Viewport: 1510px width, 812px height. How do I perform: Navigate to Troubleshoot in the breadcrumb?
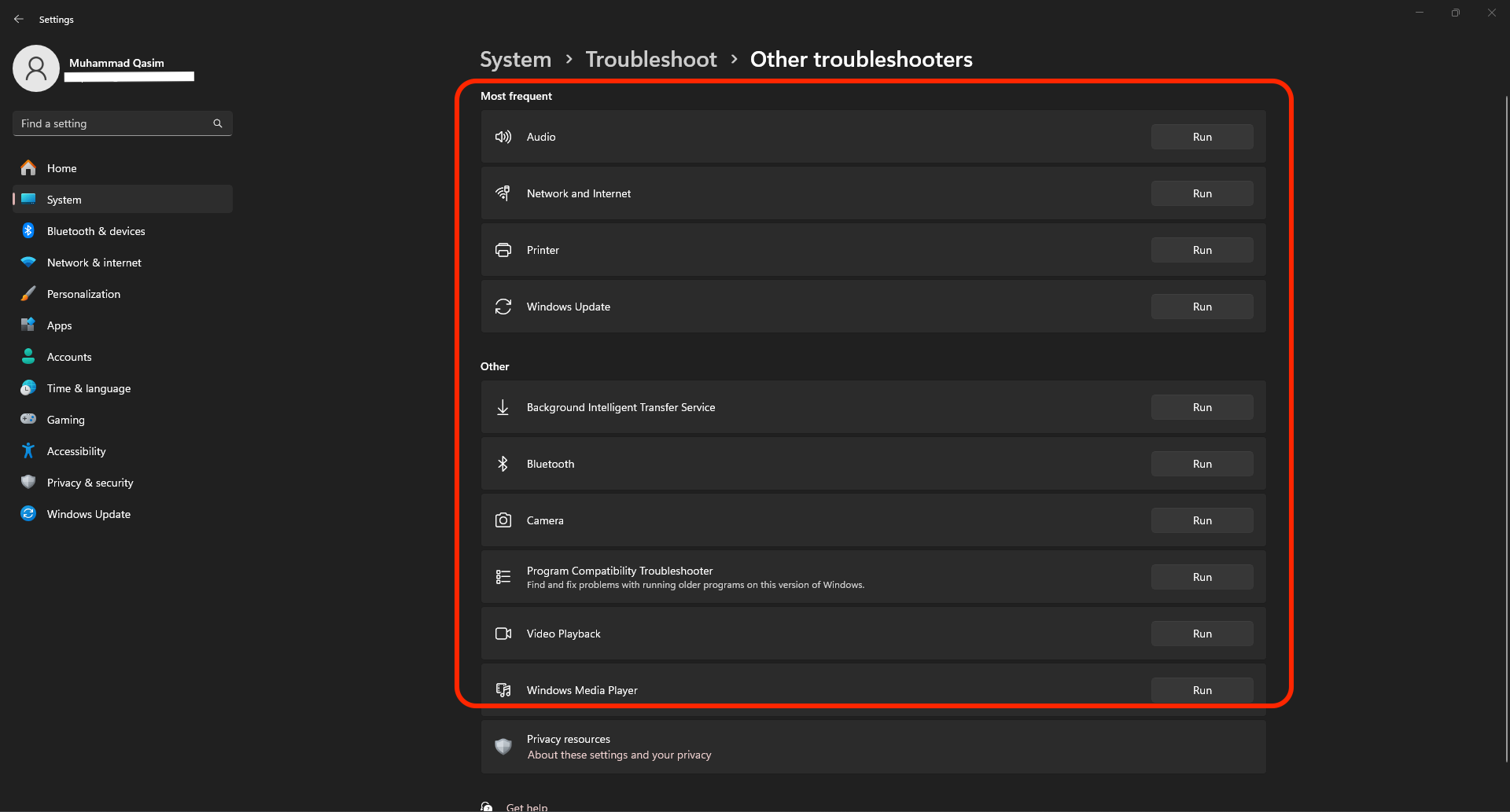(650, 60)
